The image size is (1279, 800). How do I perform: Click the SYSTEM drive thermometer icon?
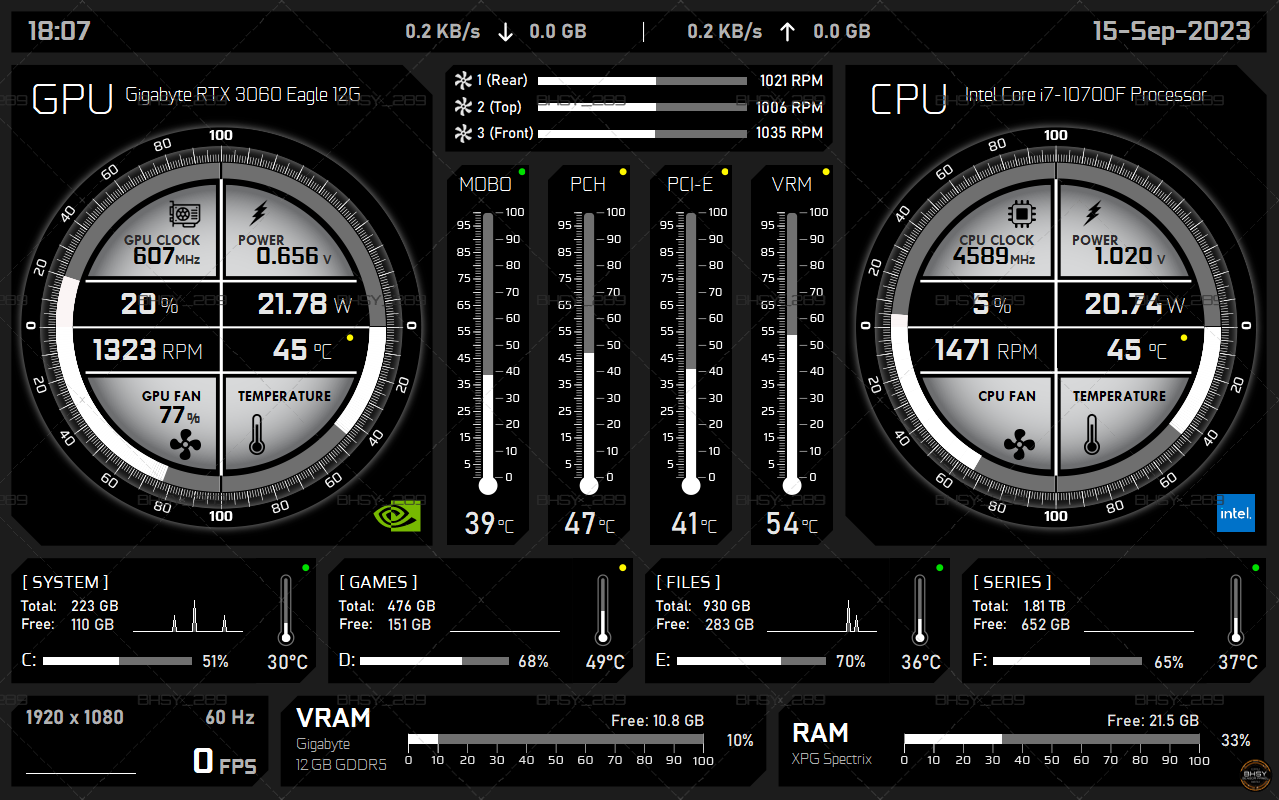286,610
